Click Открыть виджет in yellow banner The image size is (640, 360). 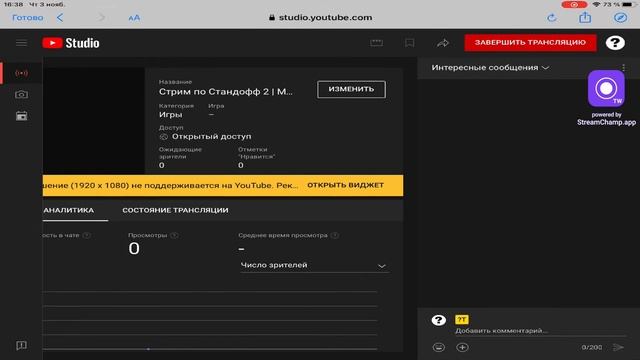[345, 185]
